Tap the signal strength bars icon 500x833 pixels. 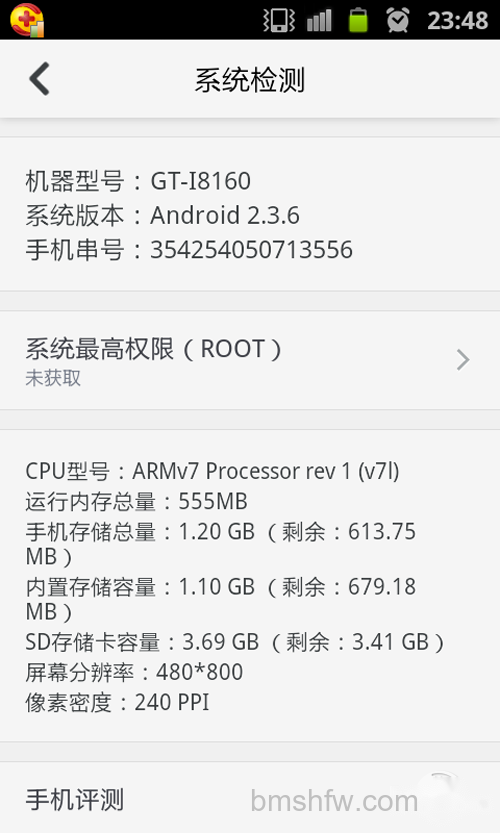pyautogui.click(x=319, y=21)
